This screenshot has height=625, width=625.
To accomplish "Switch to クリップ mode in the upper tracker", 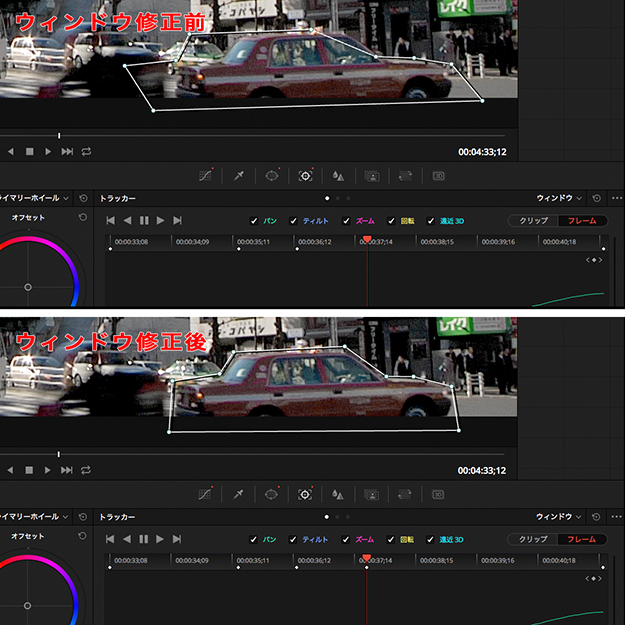I will [532, 220].
